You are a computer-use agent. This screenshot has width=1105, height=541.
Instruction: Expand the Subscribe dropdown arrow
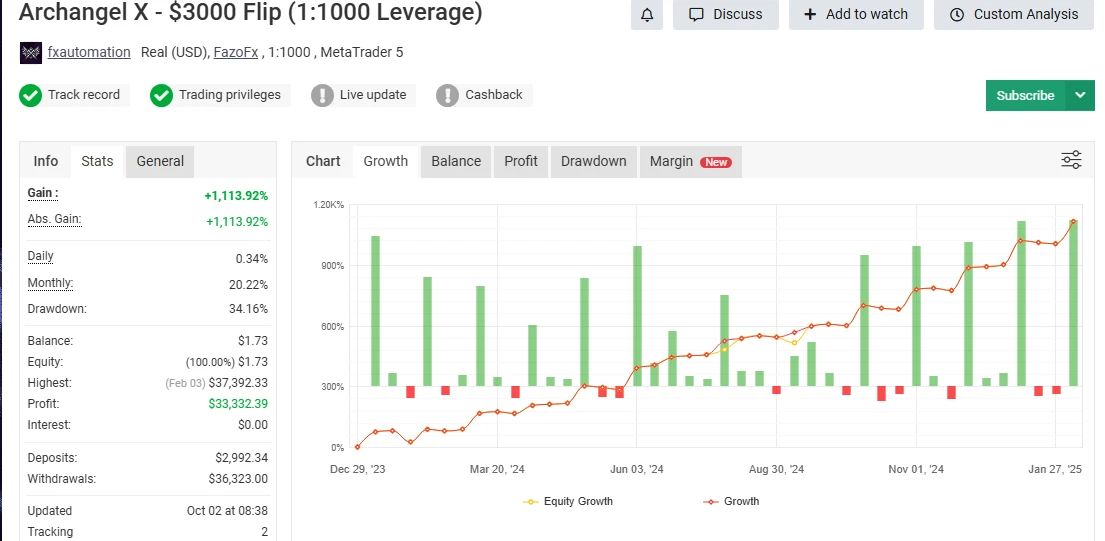tap(1079, 95)
